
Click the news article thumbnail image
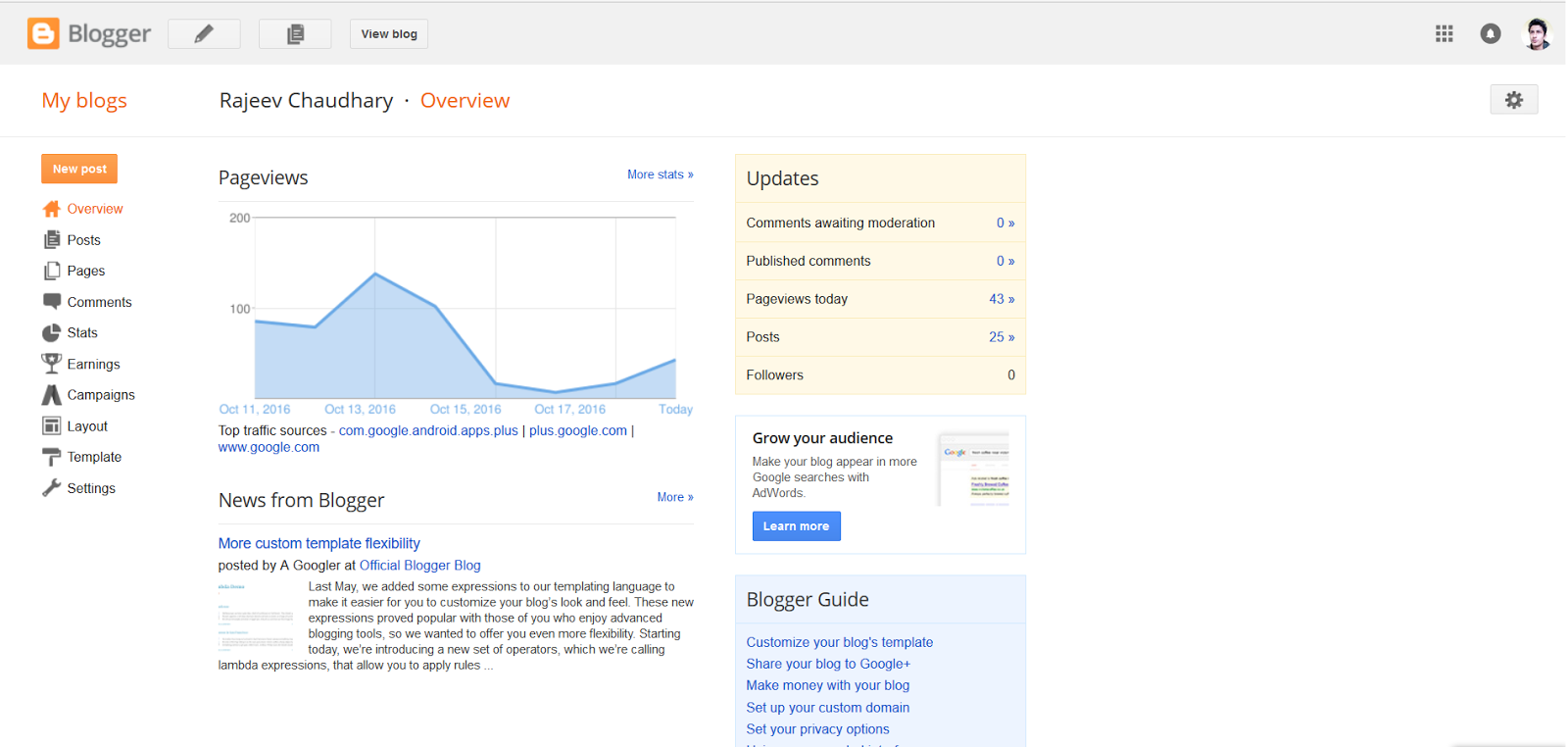(x=256, y=616)
